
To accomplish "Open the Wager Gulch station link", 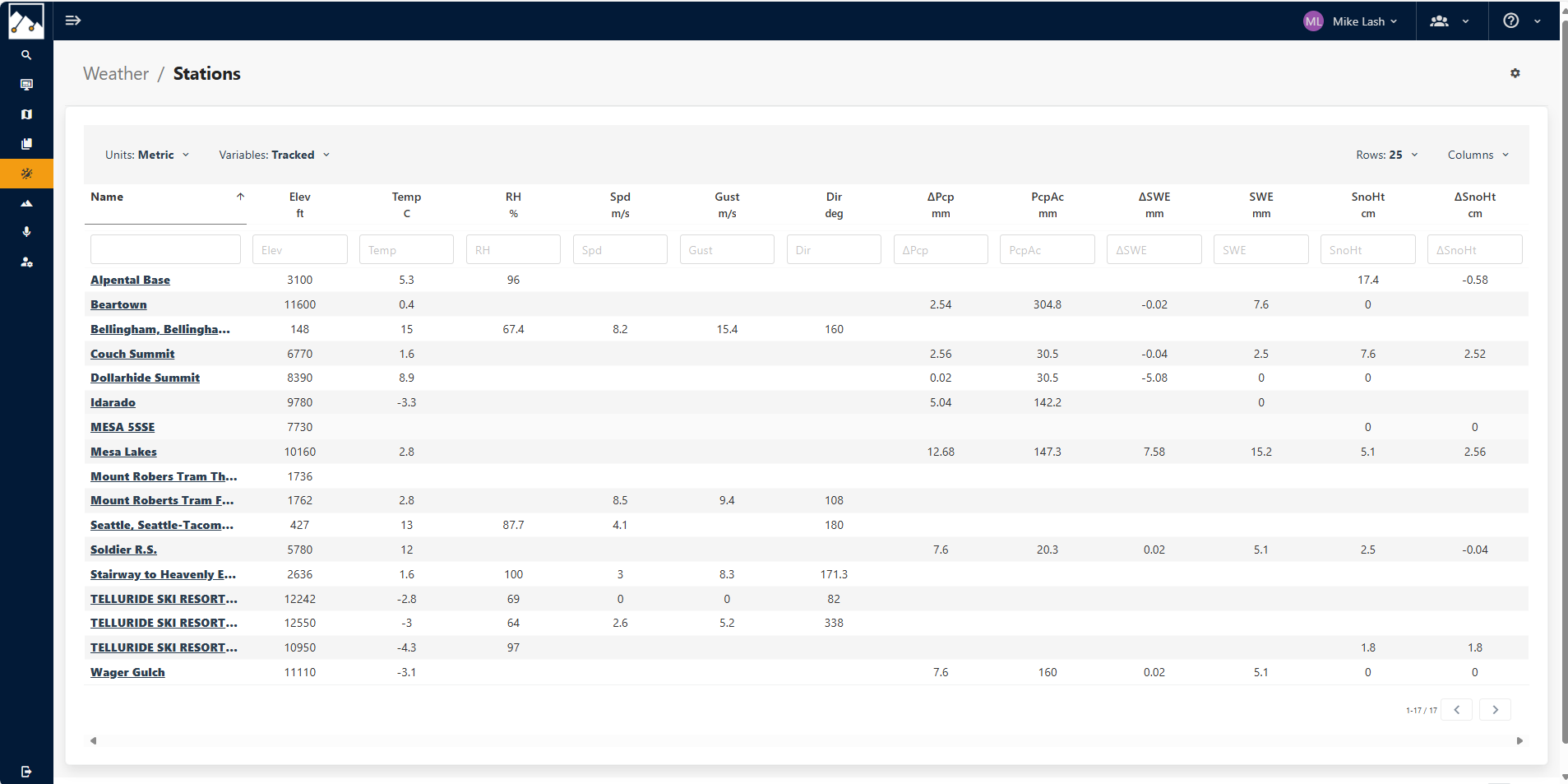I will [x=127, y=672].
